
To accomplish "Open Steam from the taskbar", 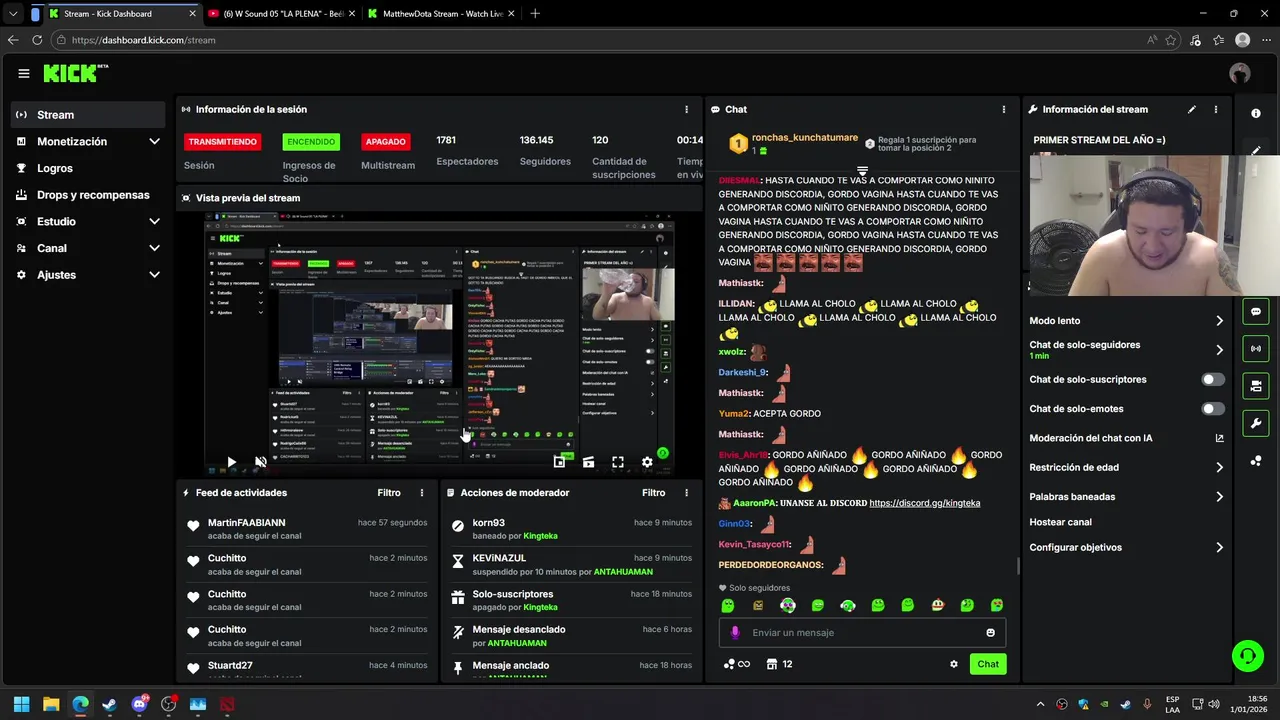I will 109,704.
